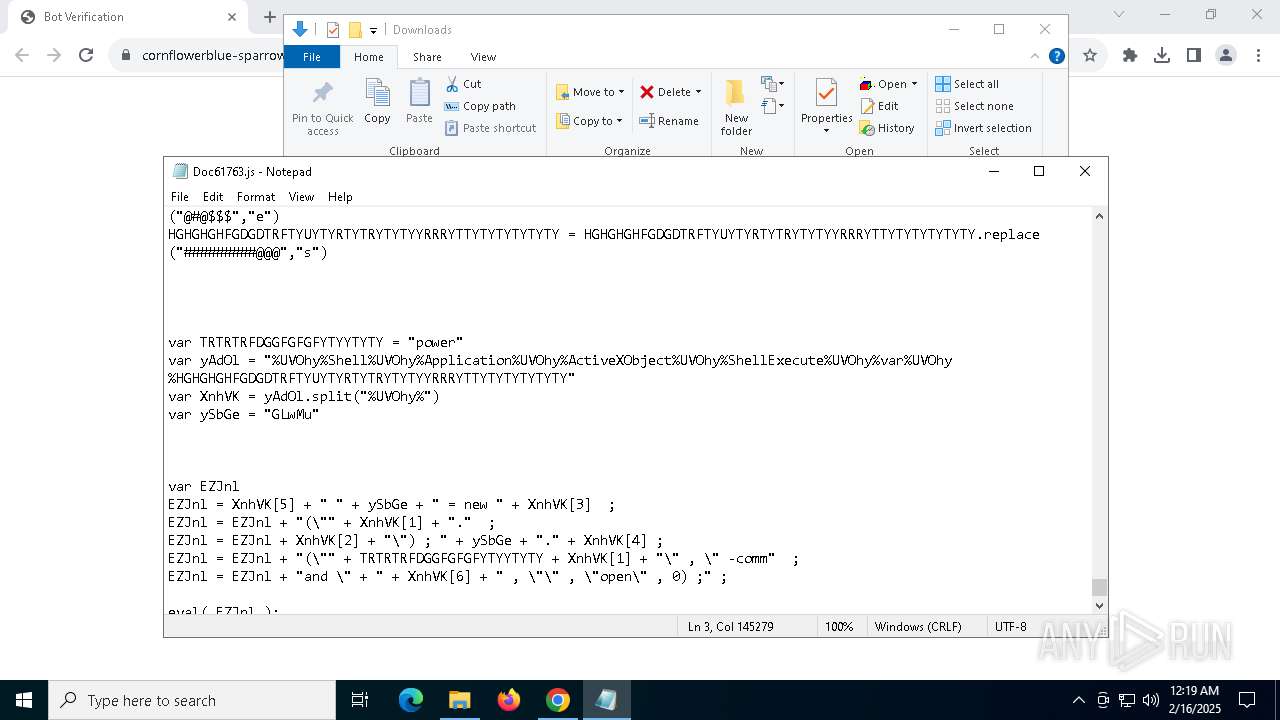Image resolution: width=1280 pixels, height=720 pixels.
Task: Open the Chrome profile avatar
Action: [x=1226, y=56]
